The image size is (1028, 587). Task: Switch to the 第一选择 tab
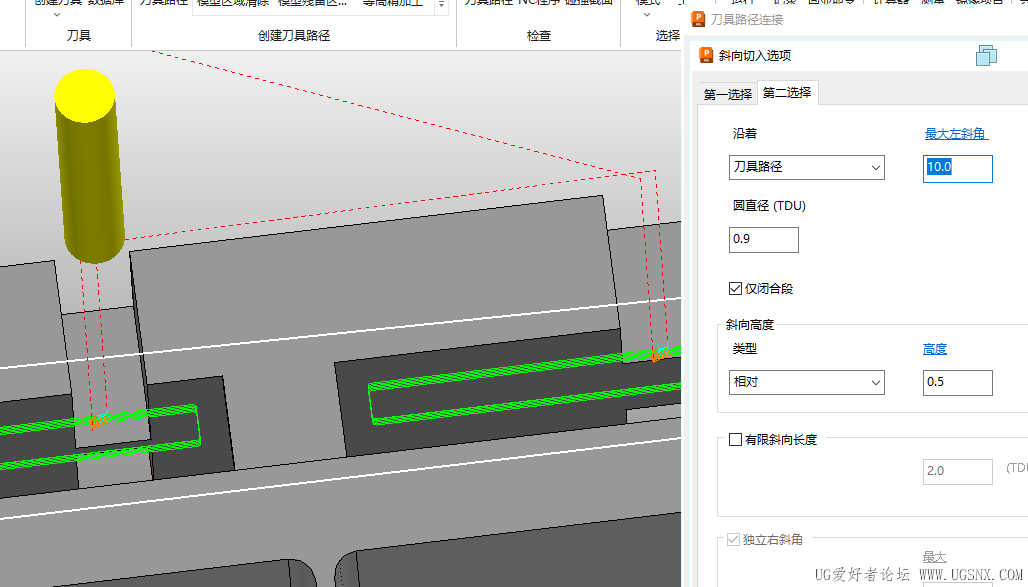click(728, 94)
